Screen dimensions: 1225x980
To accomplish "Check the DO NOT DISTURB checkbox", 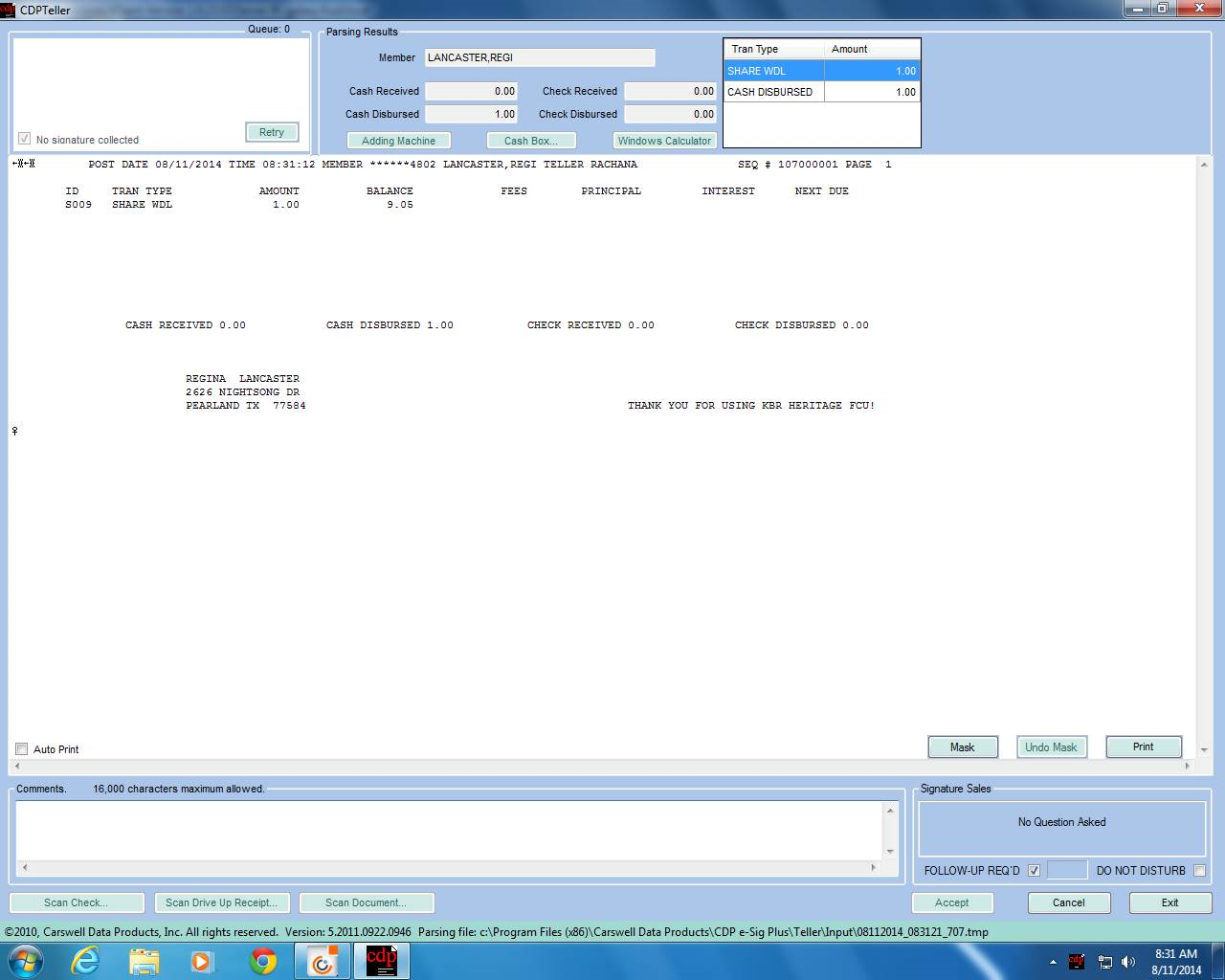I will pos(1199,871).
